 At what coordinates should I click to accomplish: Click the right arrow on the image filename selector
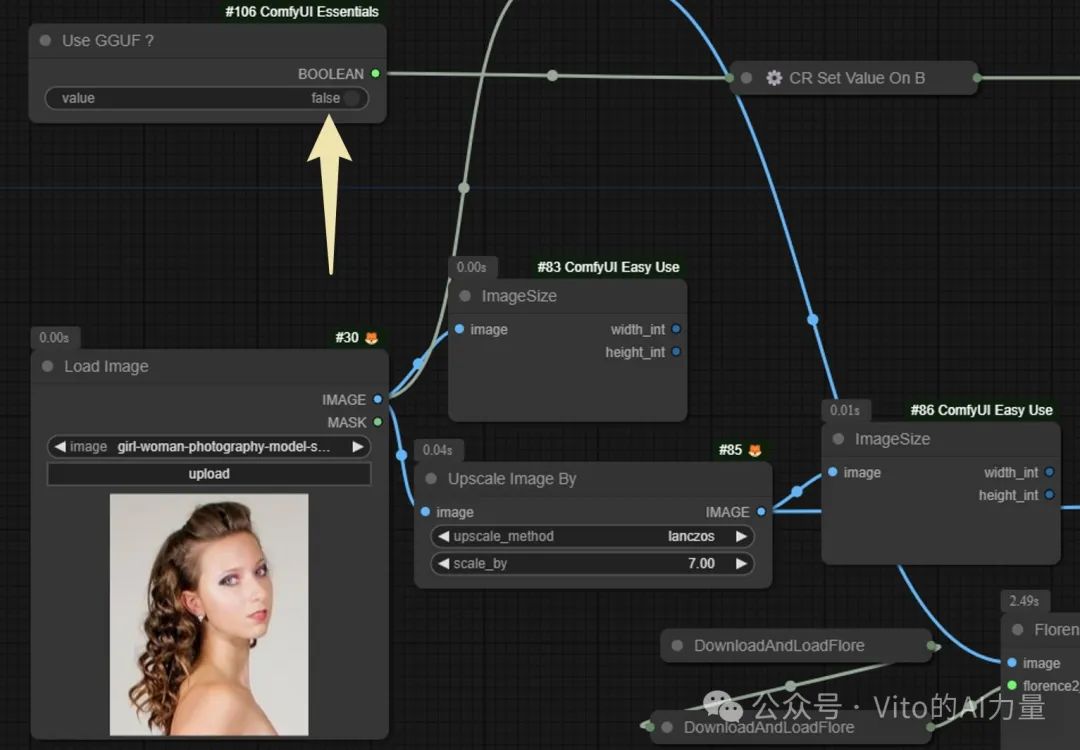point(359,447)
